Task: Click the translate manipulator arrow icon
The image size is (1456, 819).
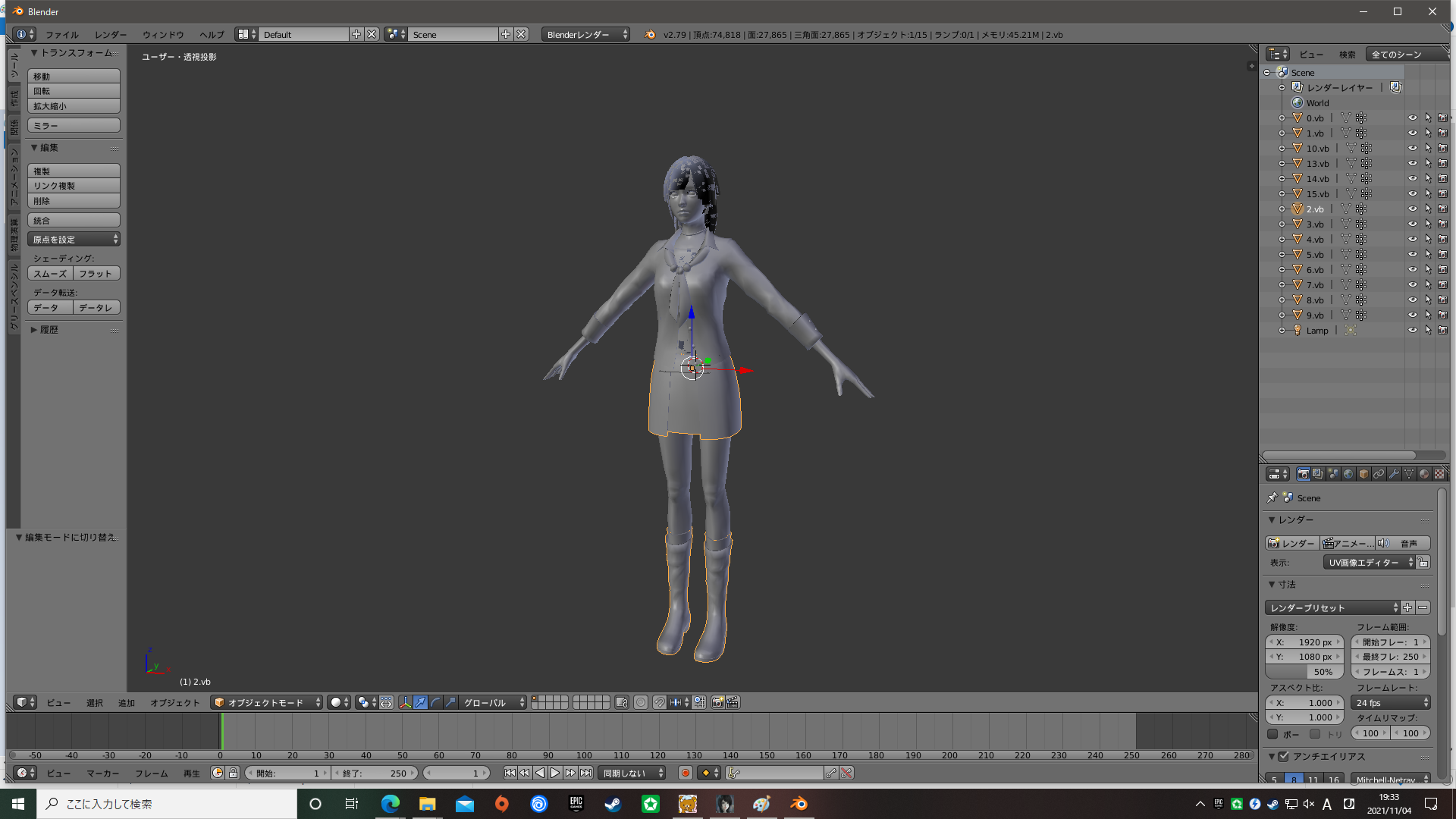Action: 420,702
